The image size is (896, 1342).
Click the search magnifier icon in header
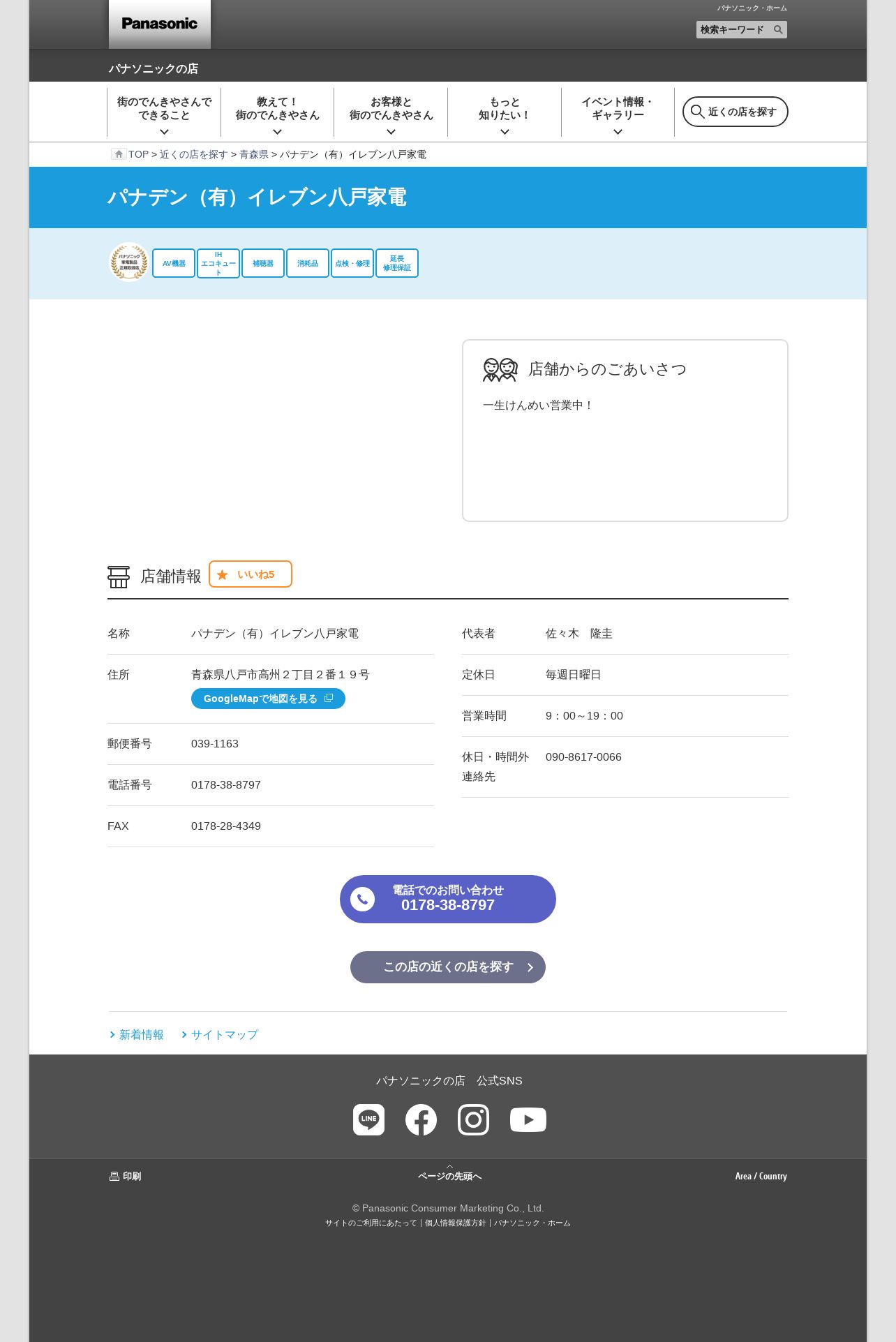point(778,30)
